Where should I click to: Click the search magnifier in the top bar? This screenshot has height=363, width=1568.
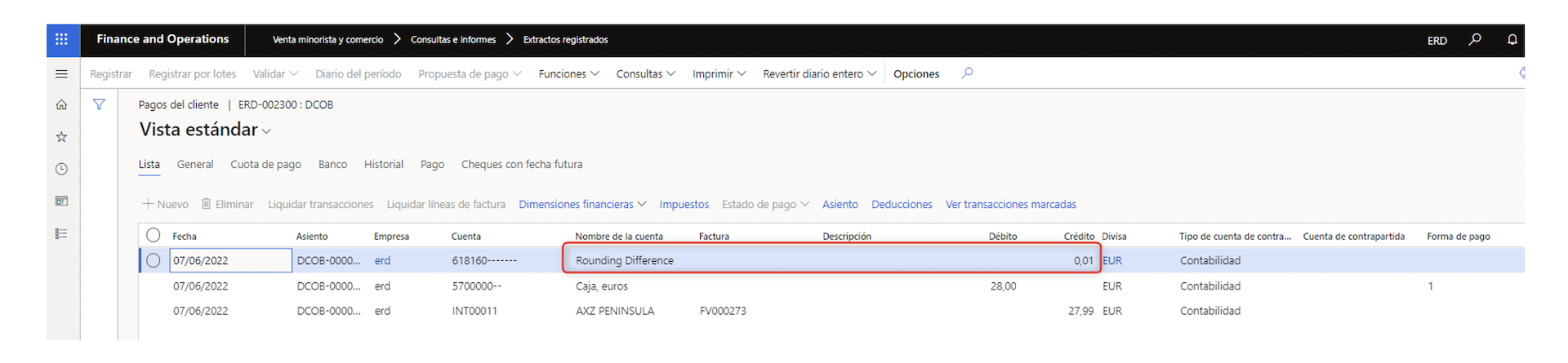[1475, 39]
